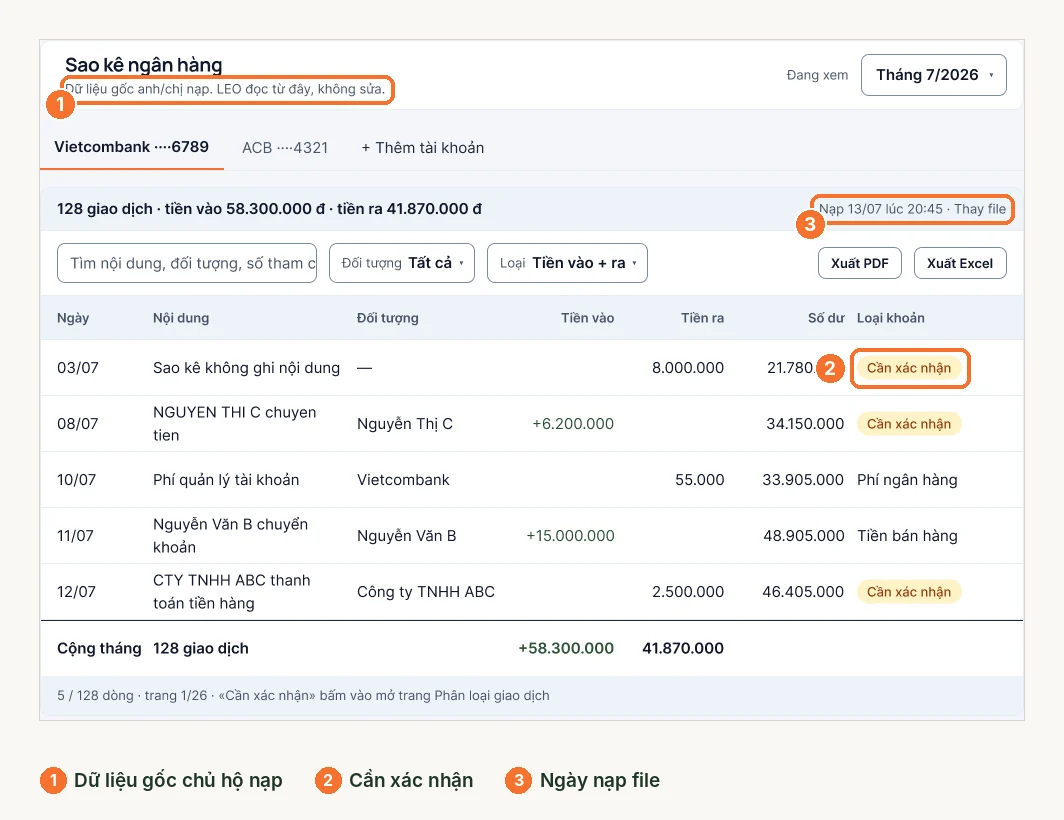Click the Số dư column header
Viewport: 1064px width, 820px height.
[x=826, y=318]
